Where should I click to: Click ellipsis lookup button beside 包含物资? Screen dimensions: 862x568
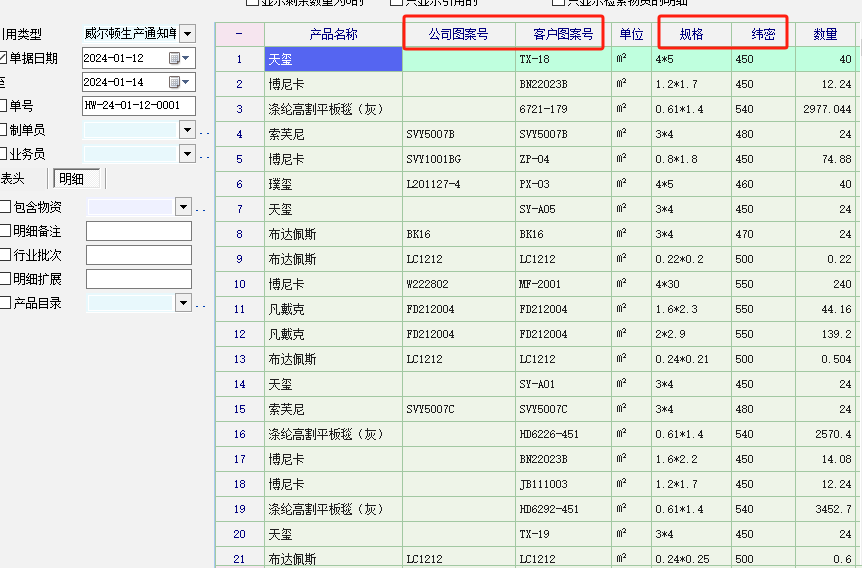(200, 207)
